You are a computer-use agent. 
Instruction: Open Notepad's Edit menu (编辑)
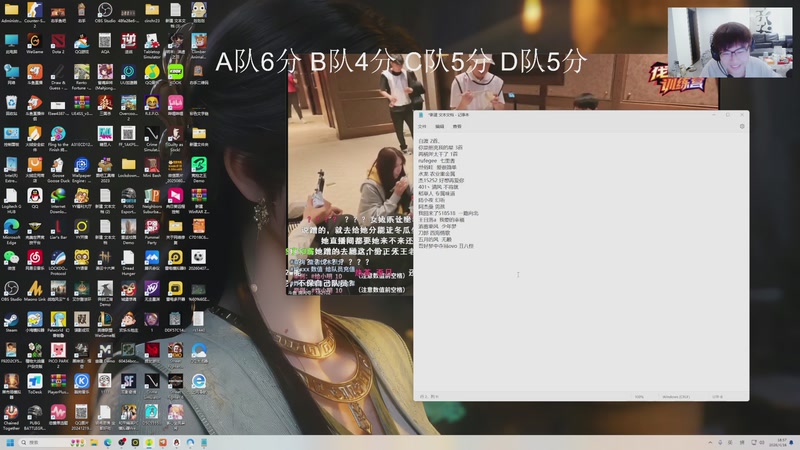(x=440, y=126)
